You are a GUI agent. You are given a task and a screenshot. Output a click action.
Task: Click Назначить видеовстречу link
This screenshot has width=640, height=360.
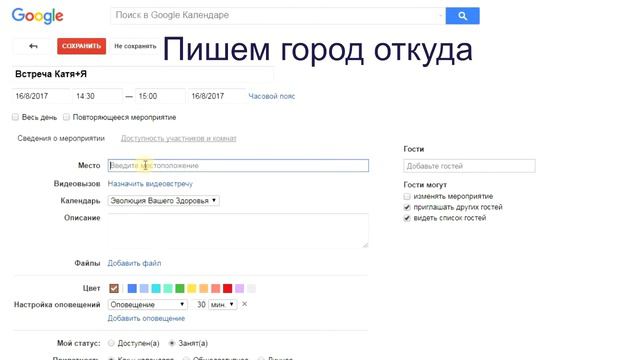[x=150, y=184]
